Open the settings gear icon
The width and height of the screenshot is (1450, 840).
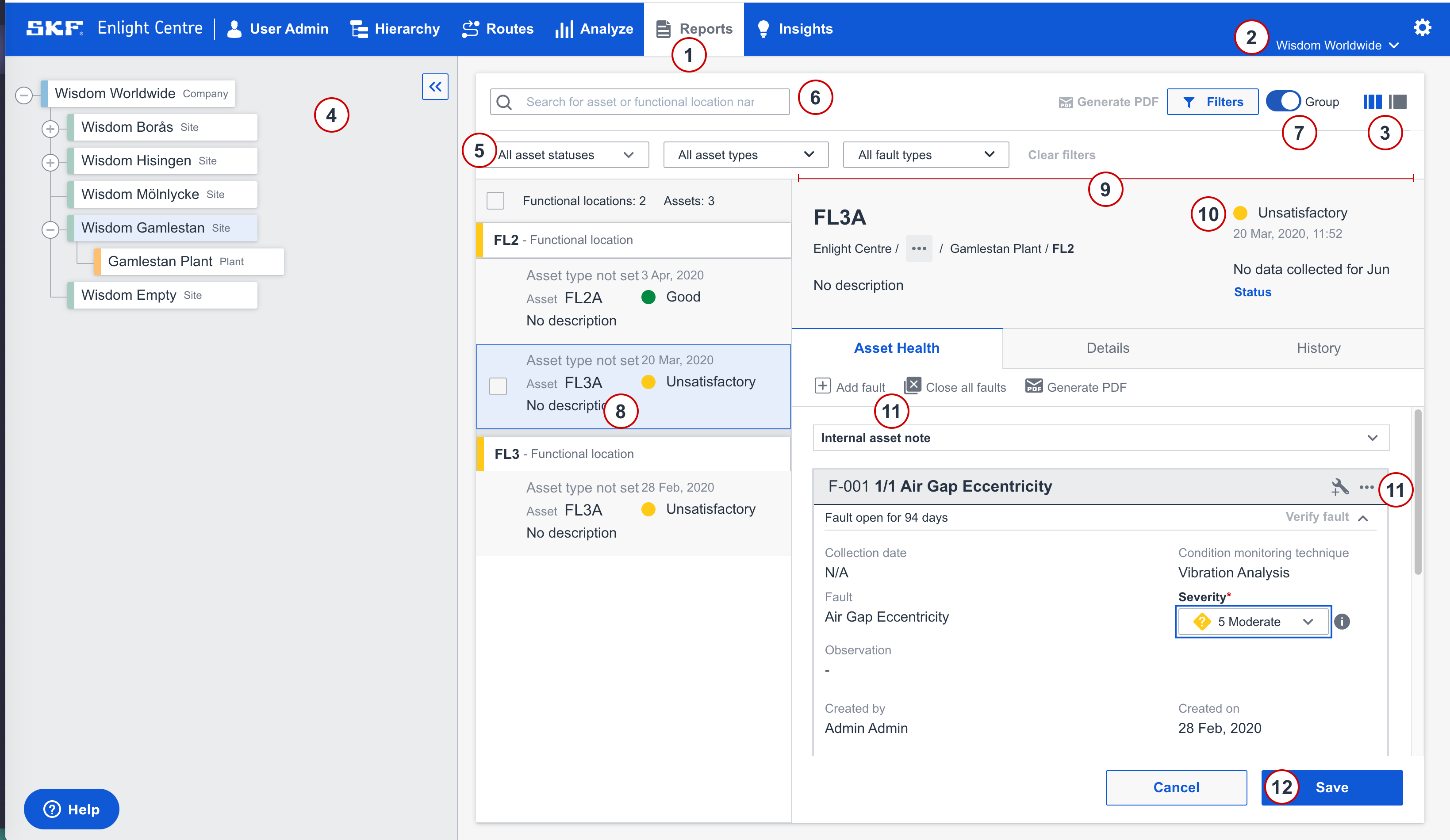point(1422,27)
